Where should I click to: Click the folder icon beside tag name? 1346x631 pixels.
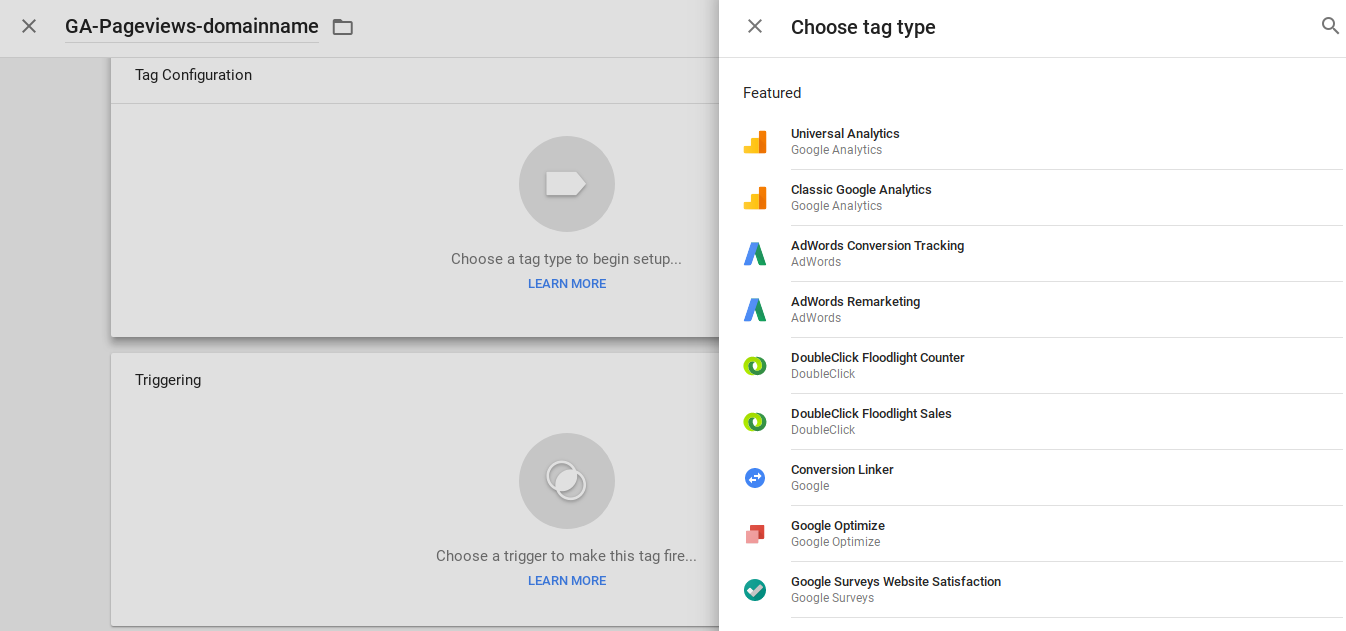click(343, 27)
